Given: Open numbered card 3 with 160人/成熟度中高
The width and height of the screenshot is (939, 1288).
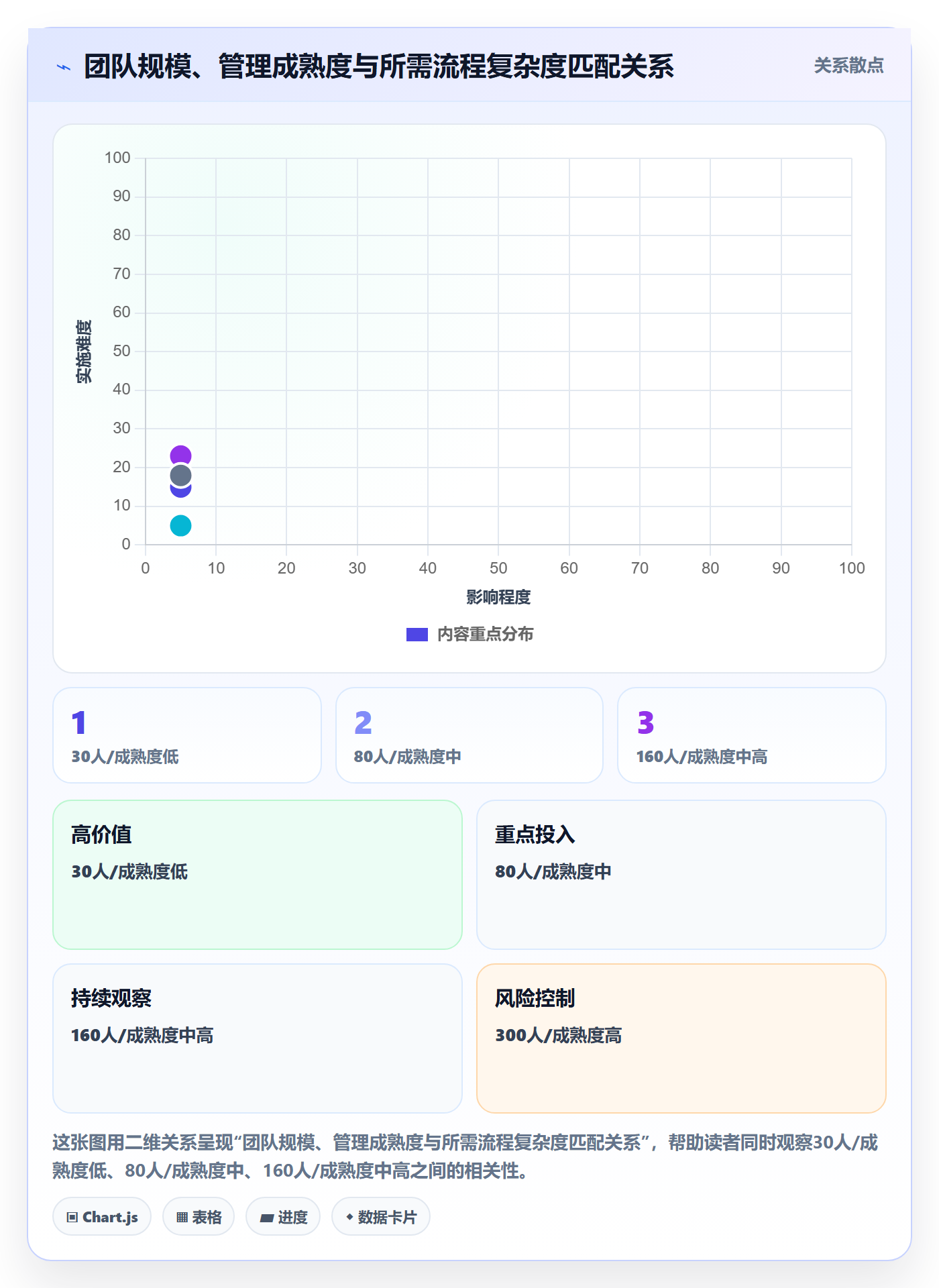Looking at the screenshot, I should coord(752,735).
